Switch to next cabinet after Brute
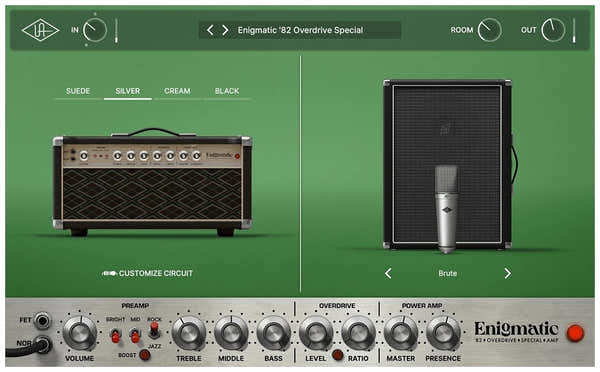The width and height of the screenshot is (600, 372). tap(507, 273)
